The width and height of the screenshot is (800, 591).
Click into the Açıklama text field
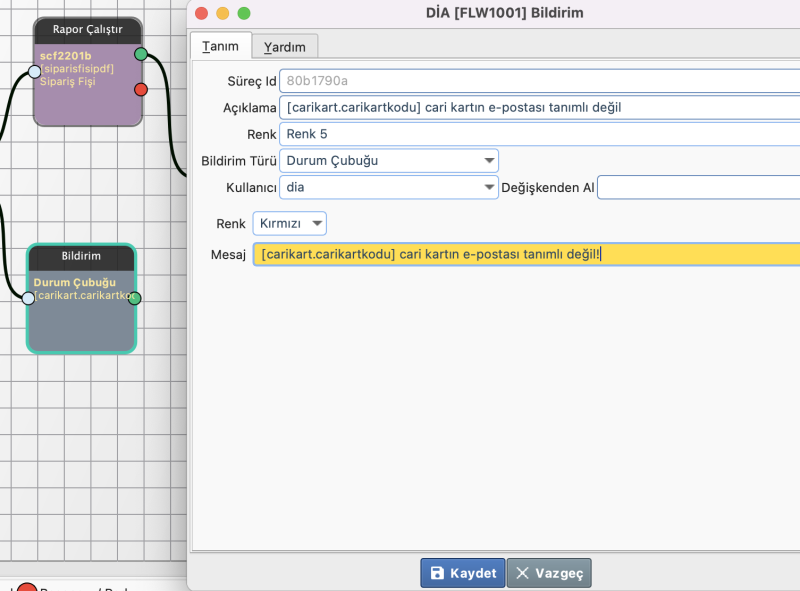coord(540,107)
